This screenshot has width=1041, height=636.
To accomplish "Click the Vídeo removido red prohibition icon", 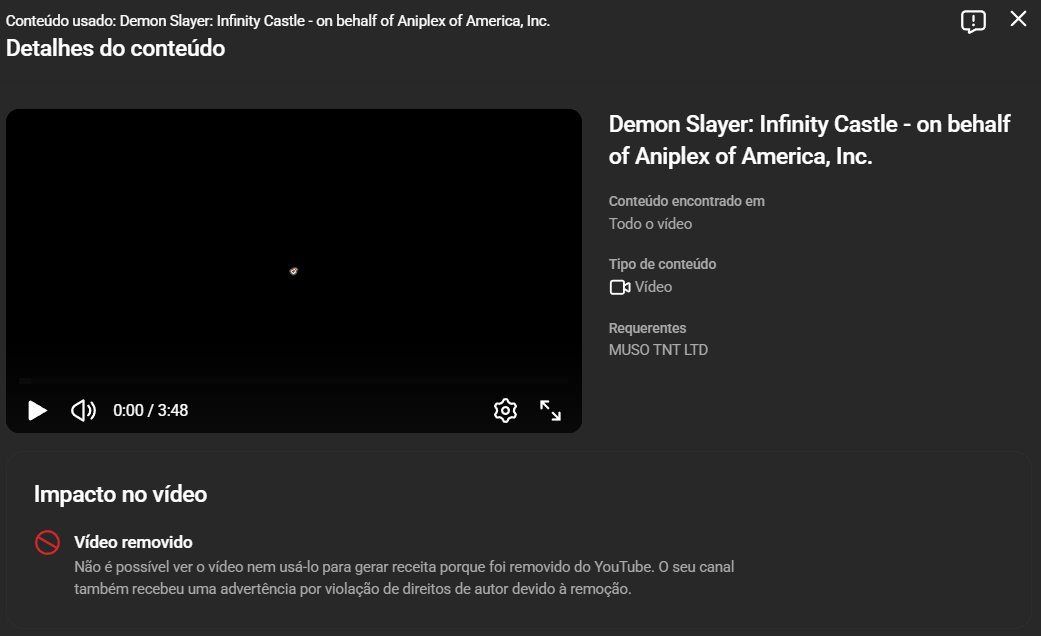I will pos(47,542).
